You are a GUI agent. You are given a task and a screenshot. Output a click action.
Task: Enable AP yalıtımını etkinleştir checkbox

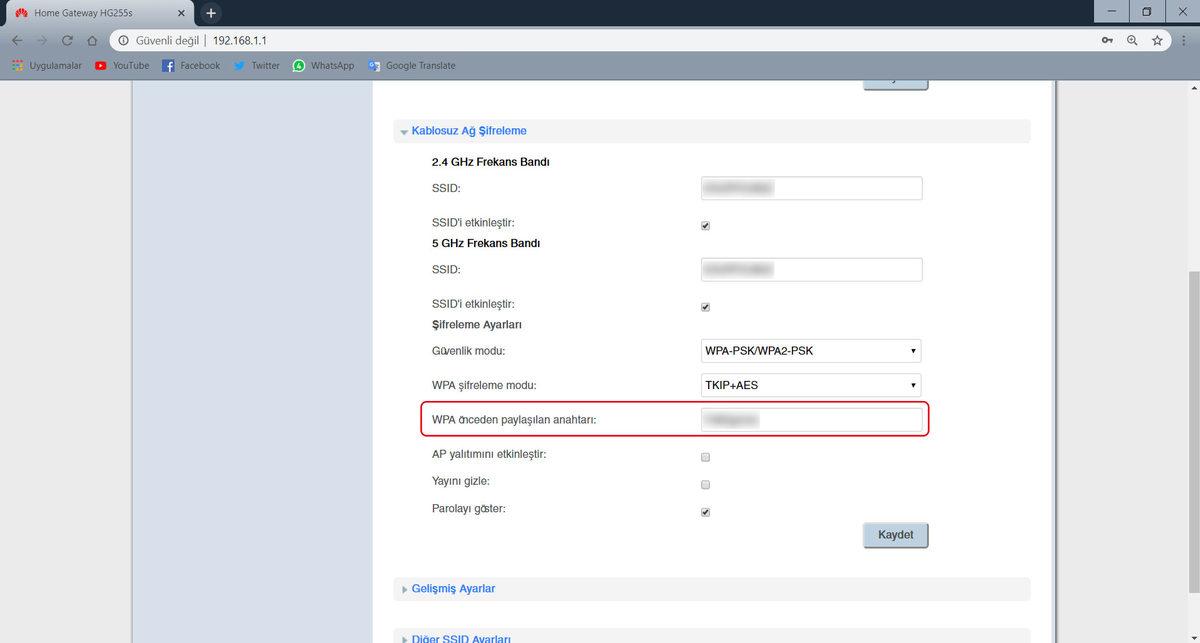click(705, 457)
